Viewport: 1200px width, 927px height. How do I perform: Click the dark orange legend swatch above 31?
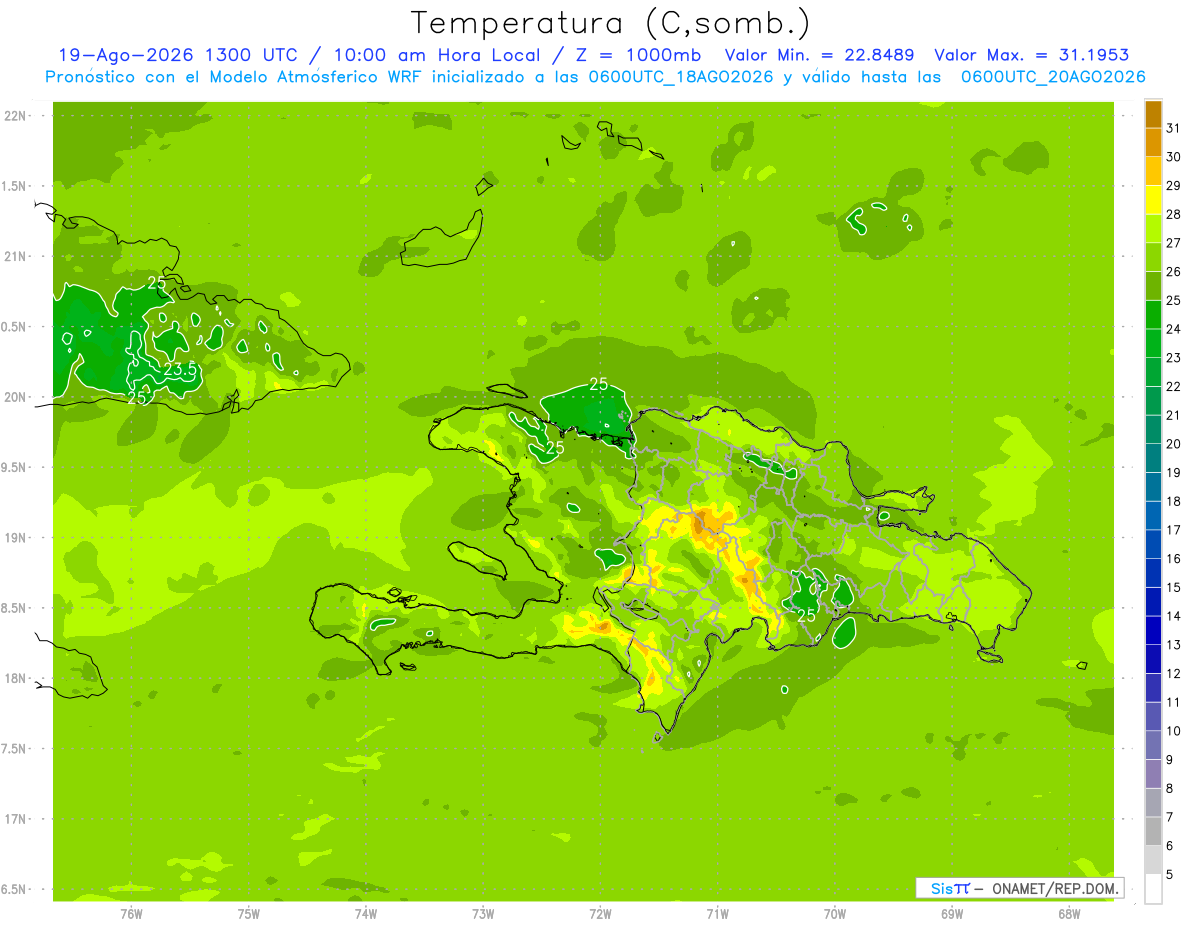[1153, 114]
